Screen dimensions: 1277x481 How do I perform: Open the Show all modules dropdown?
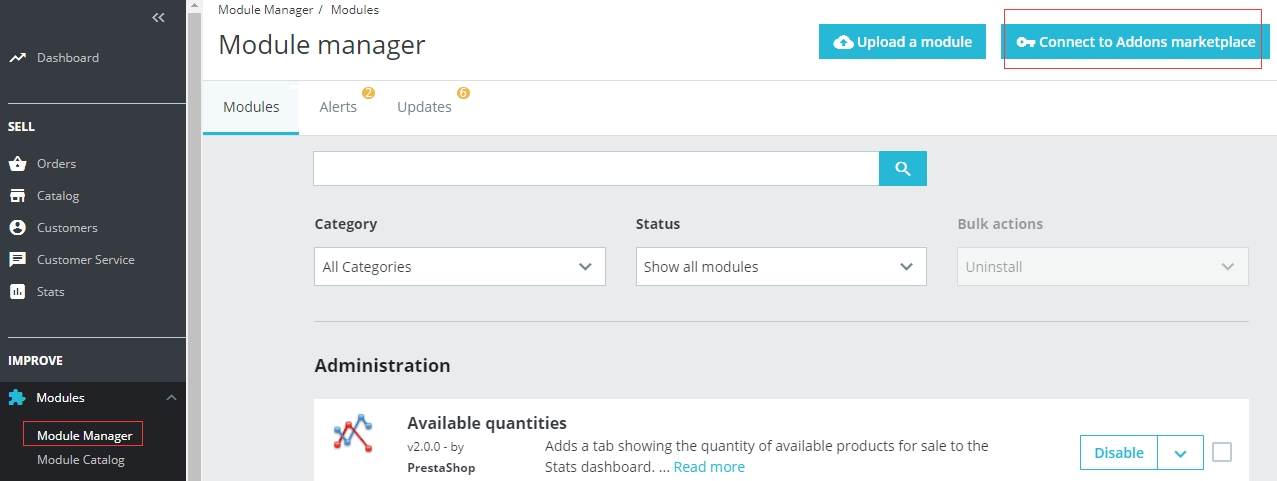[780, 267]
